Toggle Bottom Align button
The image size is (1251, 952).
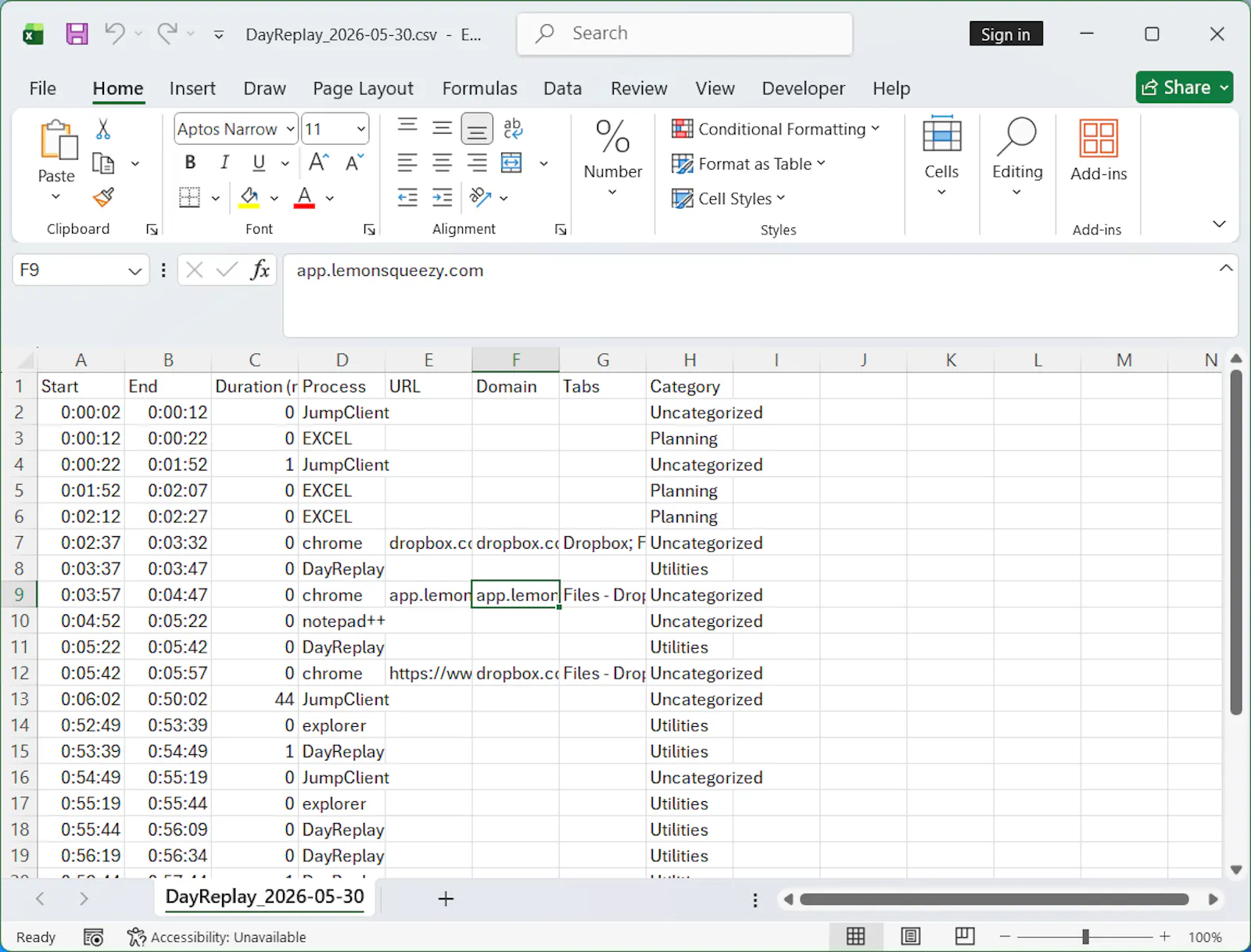coord(477,129)
